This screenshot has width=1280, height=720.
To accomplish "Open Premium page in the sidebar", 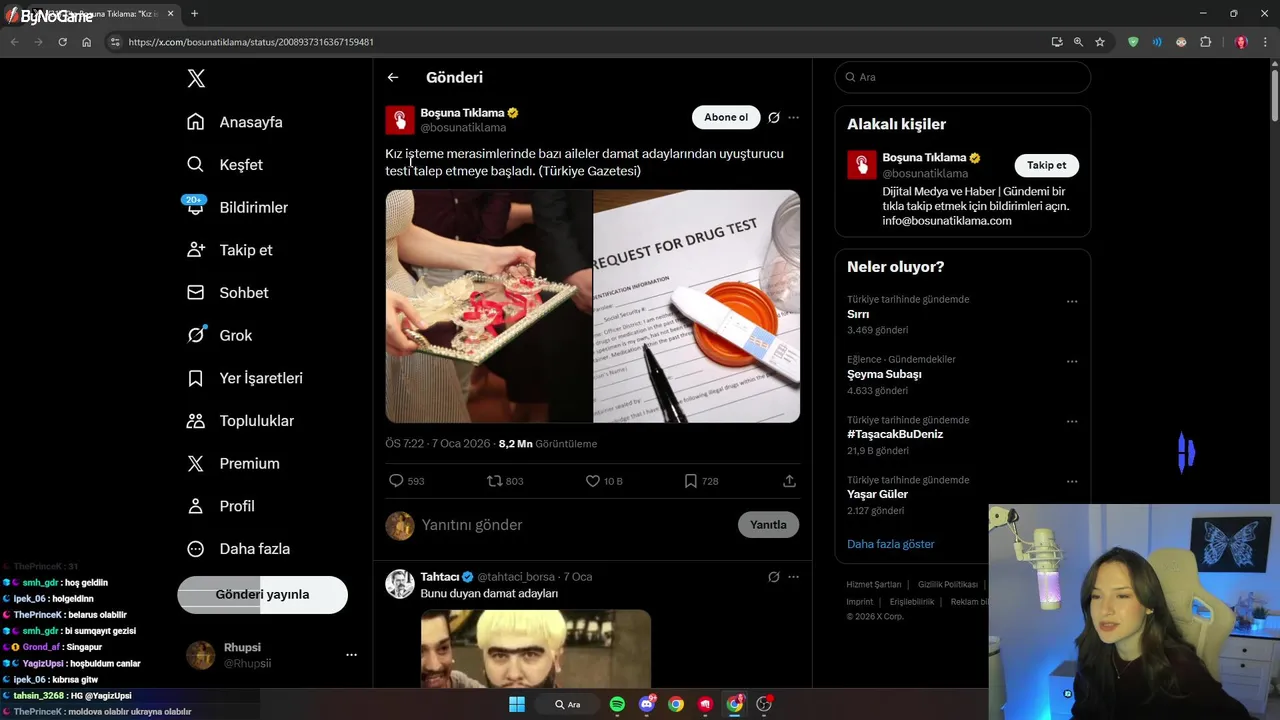I will (234, 464).
